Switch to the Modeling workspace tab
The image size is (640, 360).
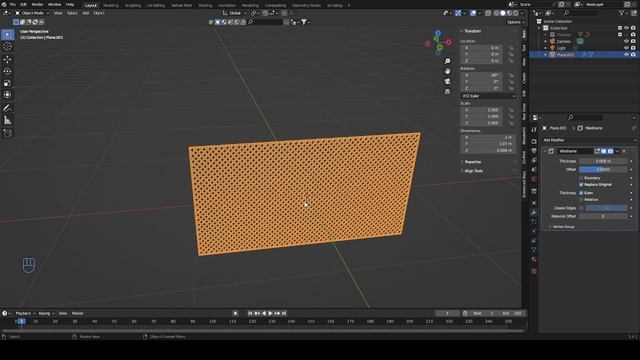111,5
